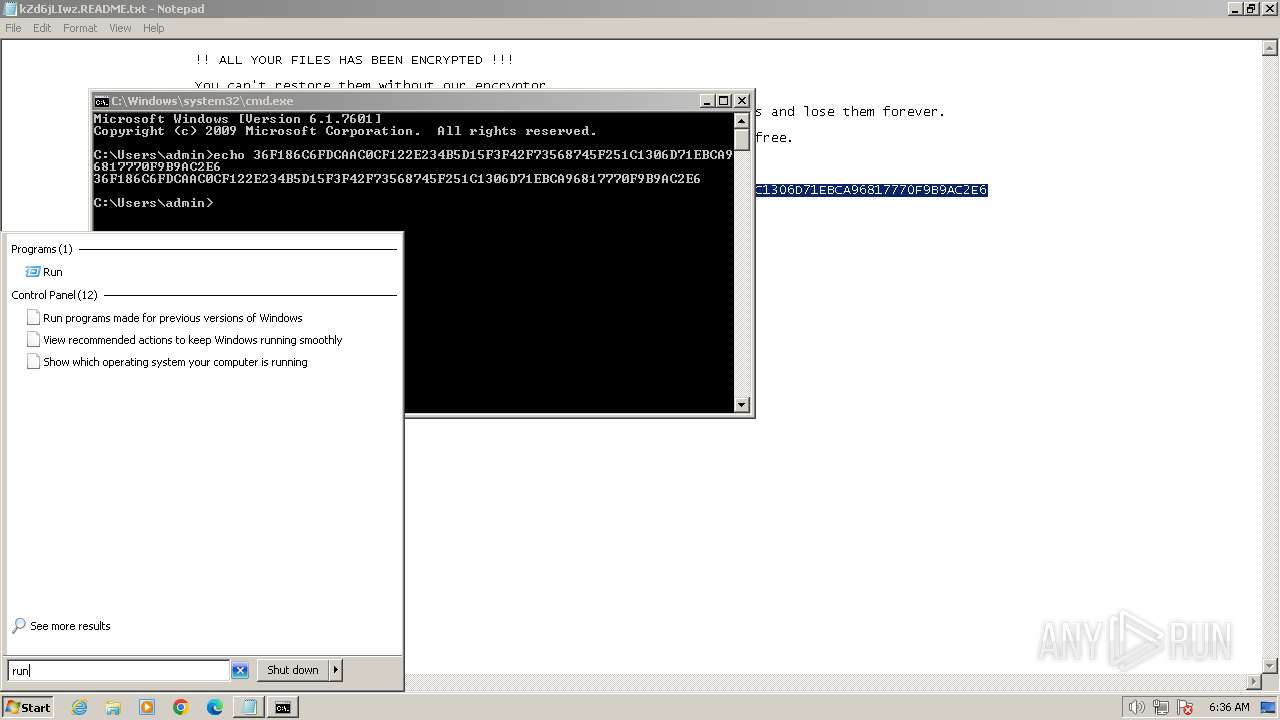Click the cmd.exe scrollbar down arrow
Image resolution: width=1280 pixels, height=720 pixels.
click(x=742, y=405)
